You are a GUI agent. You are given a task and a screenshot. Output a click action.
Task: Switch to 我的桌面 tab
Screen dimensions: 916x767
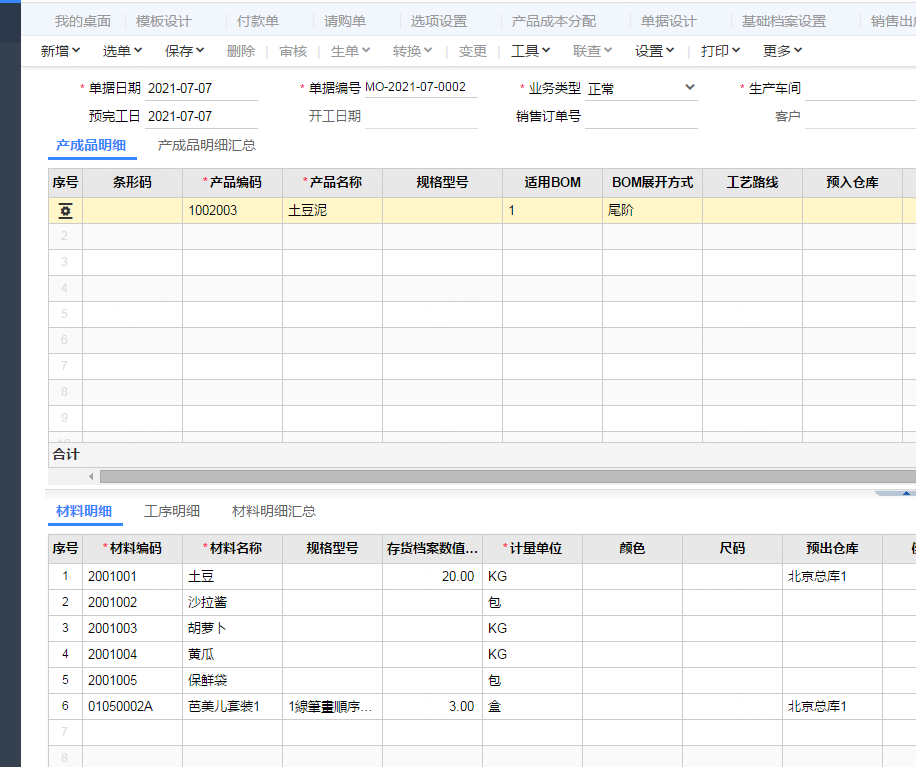tap(83, 21)
